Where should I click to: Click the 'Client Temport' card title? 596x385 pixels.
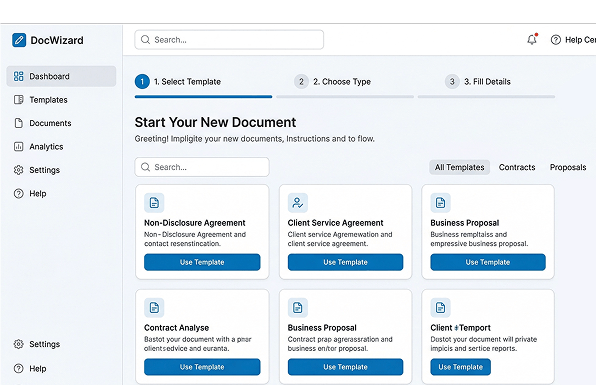point(460,328)
